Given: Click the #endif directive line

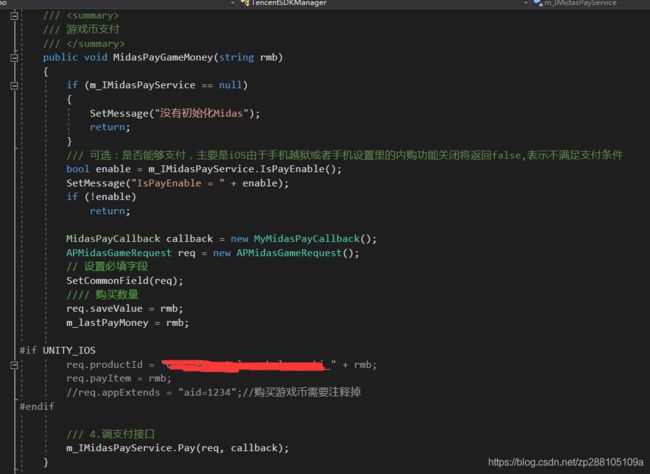Looking at the screenshot, I should 38,407.
